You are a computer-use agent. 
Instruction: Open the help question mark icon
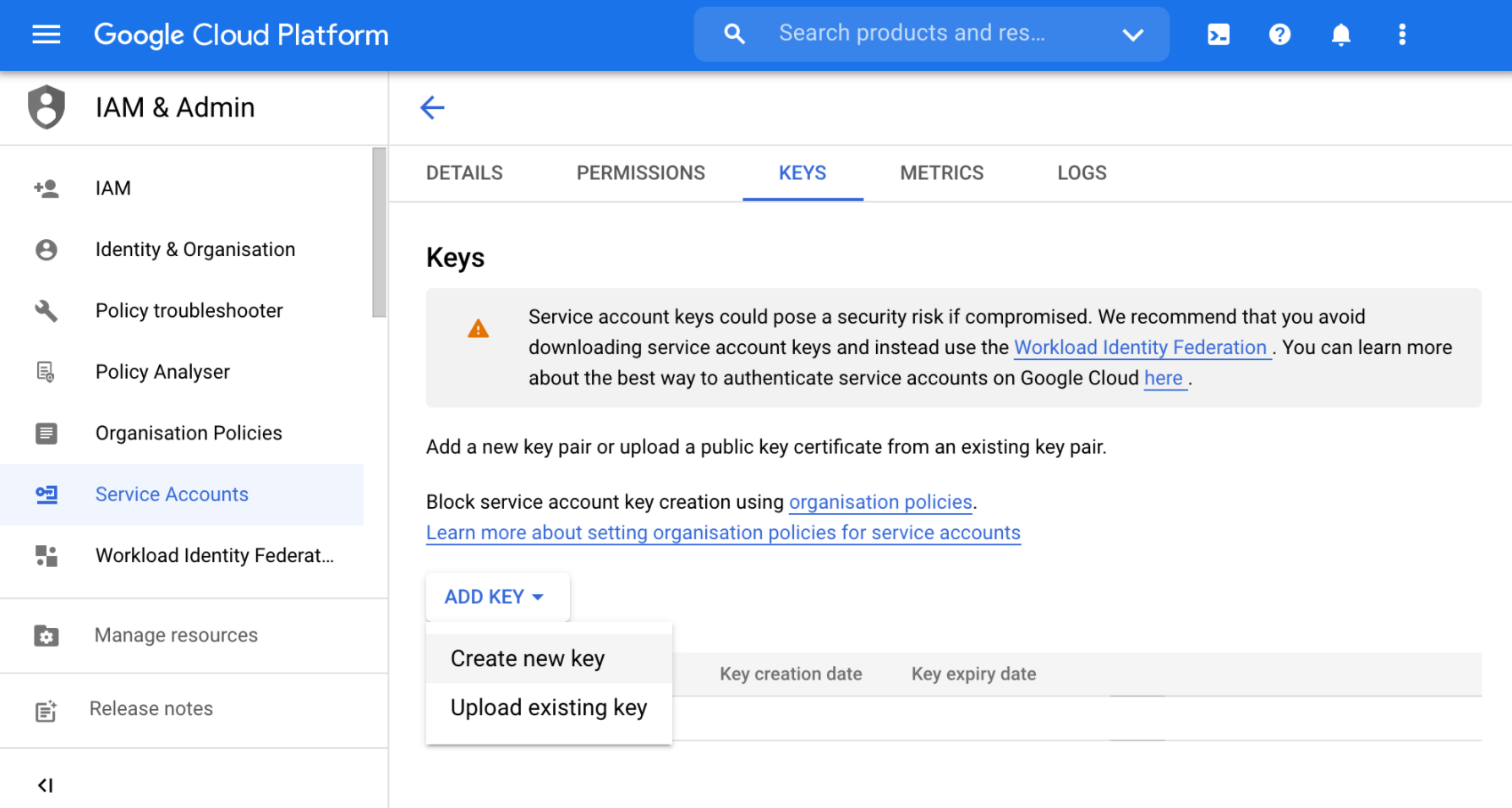tap(1279, 35)
